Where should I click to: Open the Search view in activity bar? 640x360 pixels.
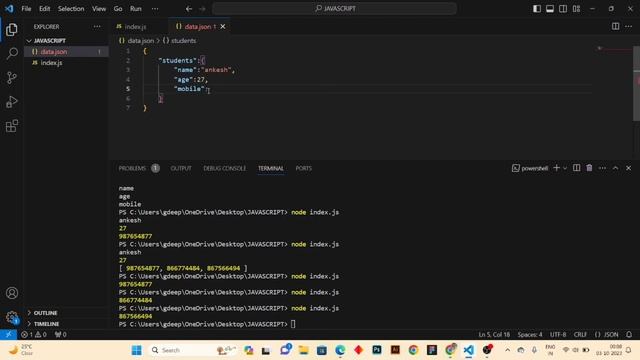coord(12,53)
